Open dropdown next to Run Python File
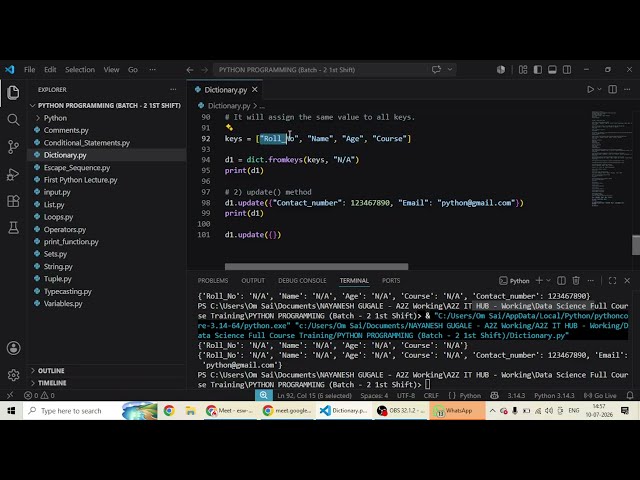640x480 pixels. (599, 89)
